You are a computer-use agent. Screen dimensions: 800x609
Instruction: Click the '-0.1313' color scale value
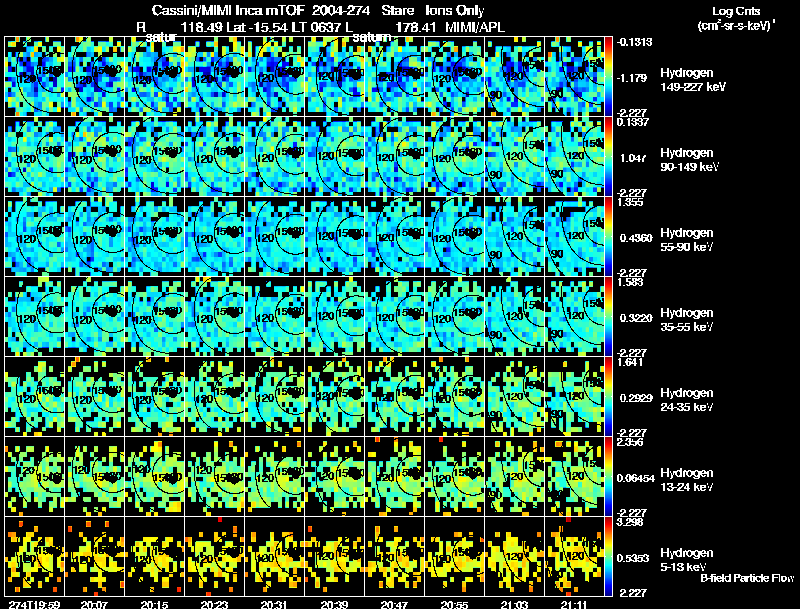(634, 42)
